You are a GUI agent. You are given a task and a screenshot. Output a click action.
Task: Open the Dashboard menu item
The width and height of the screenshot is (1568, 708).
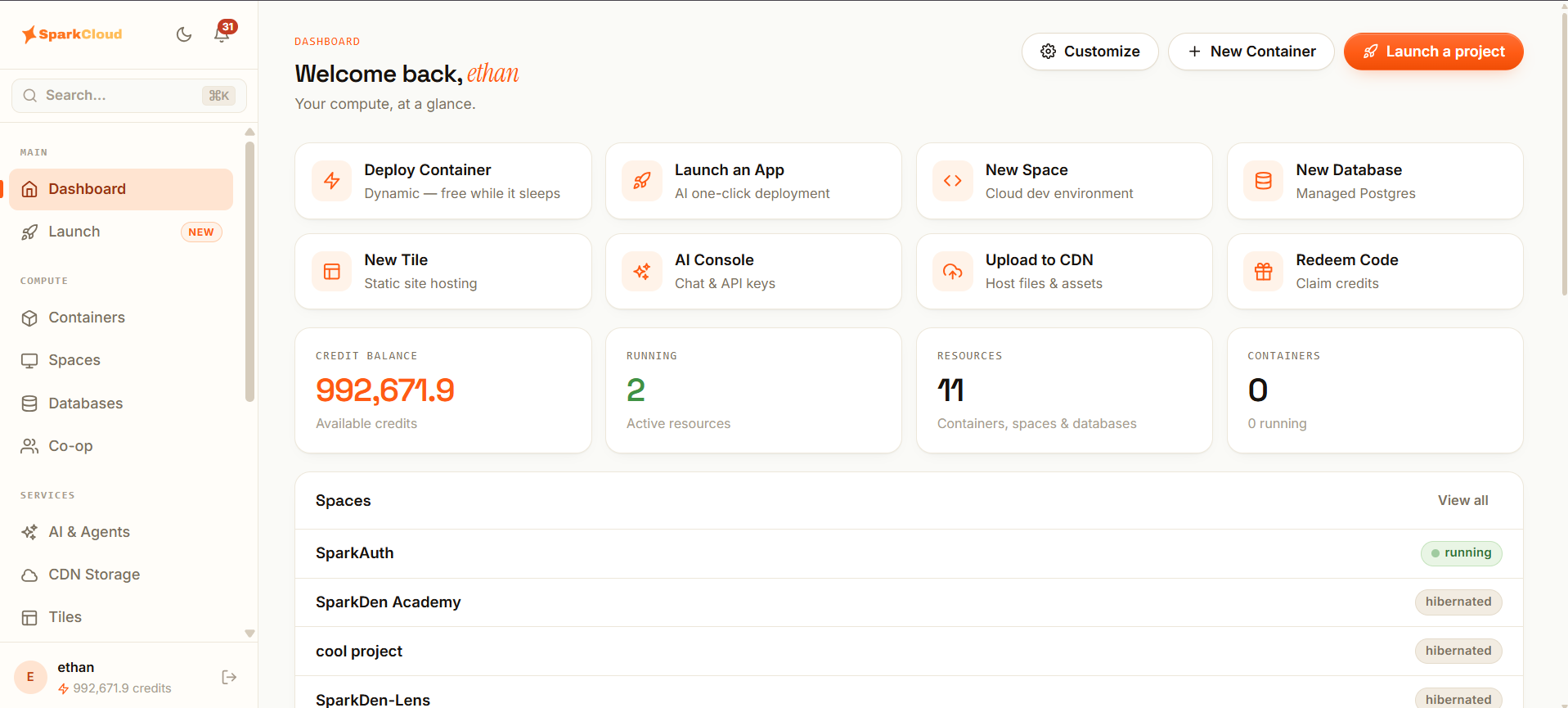point(121,189)
